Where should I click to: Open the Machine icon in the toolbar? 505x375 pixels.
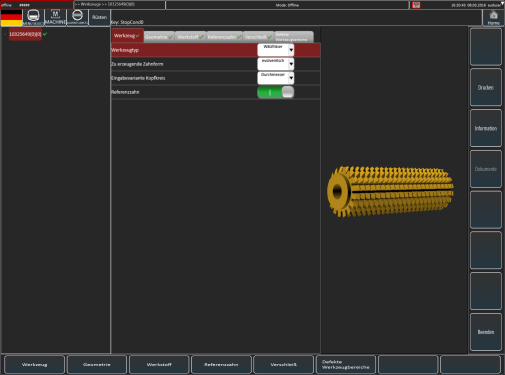point(55,17)
